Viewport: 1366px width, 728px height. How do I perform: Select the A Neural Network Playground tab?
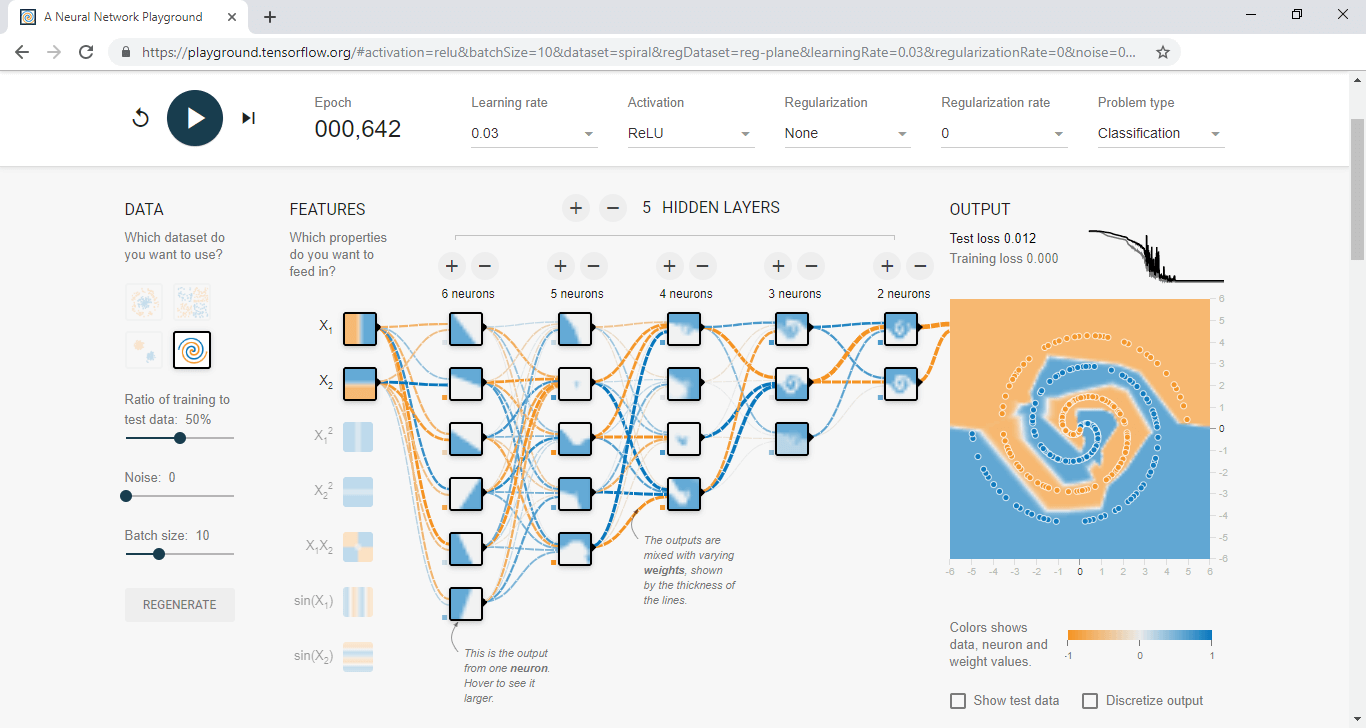tap(124, 17)
